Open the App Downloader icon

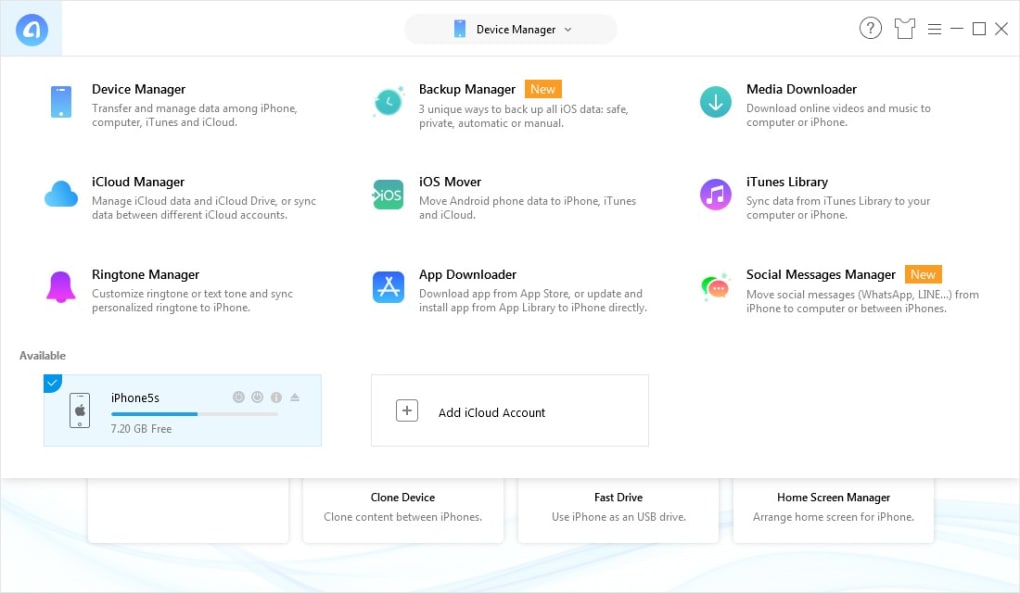(387, 287)
